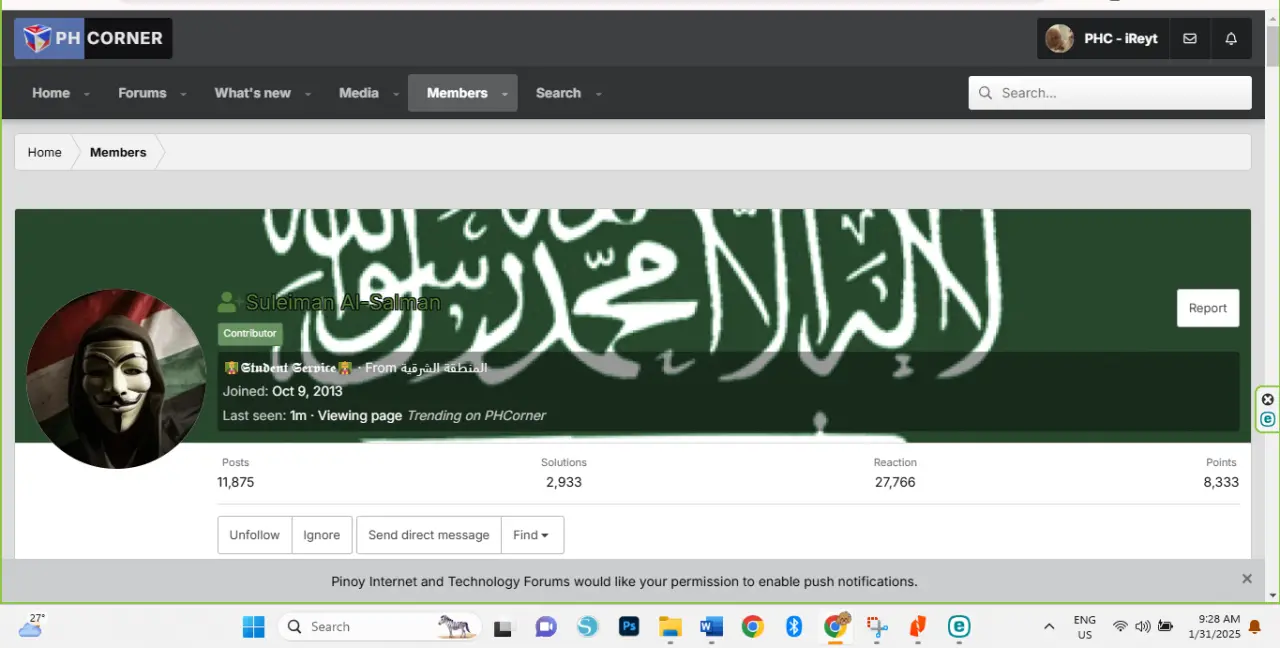The image size is (1280, 648).
Task: Open the Search nav item
Action: pos(558,93)
